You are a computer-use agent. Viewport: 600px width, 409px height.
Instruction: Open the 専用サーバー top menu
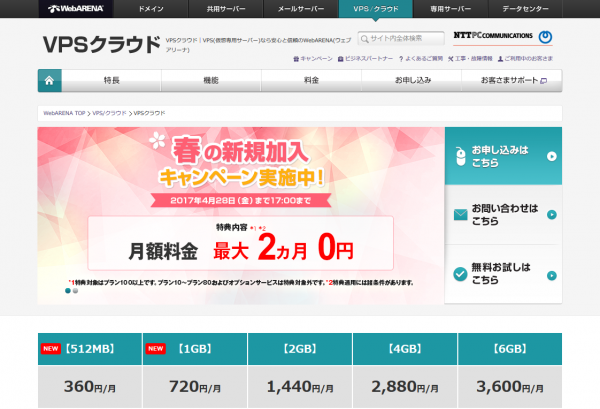450,8
